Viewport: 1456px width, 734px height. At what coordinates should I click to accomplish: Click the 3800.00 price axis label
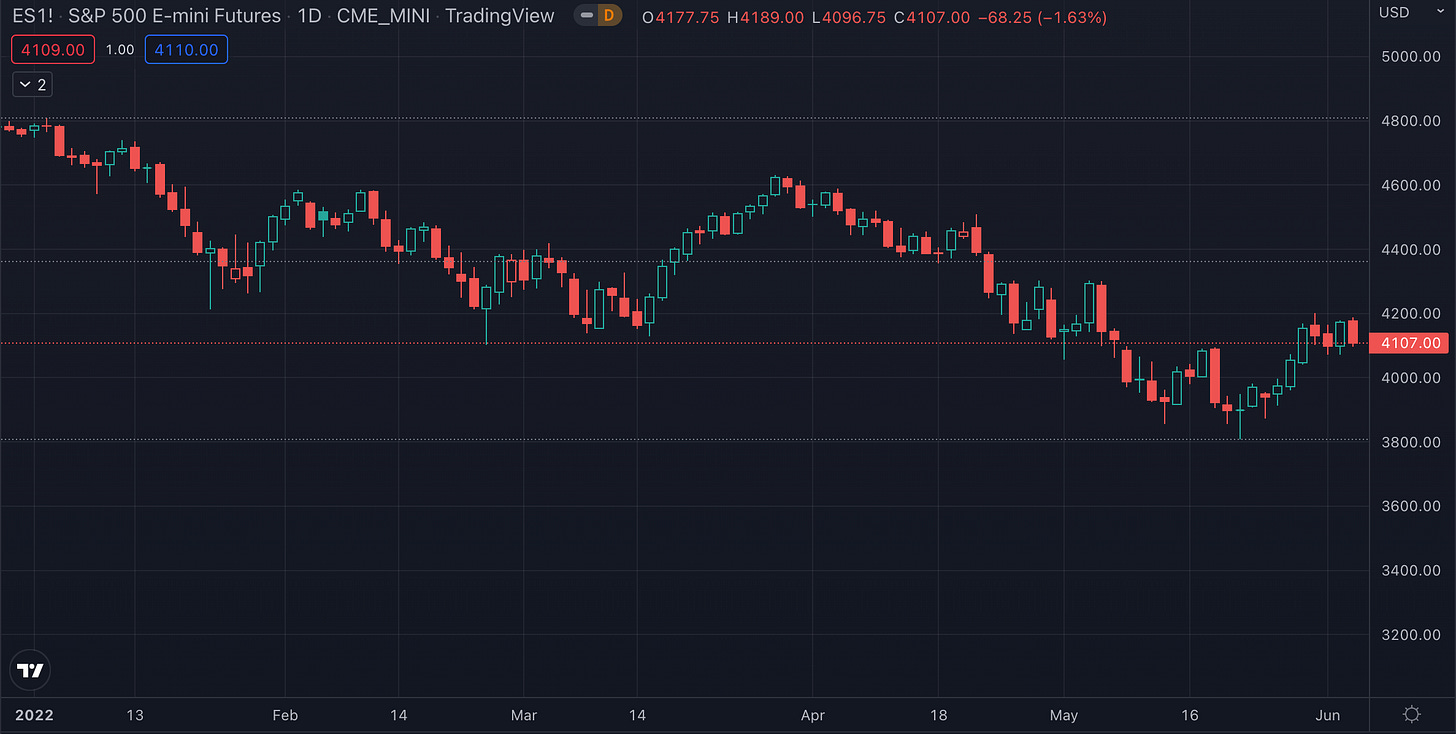pyautogui.click(x=1411, y=442)
